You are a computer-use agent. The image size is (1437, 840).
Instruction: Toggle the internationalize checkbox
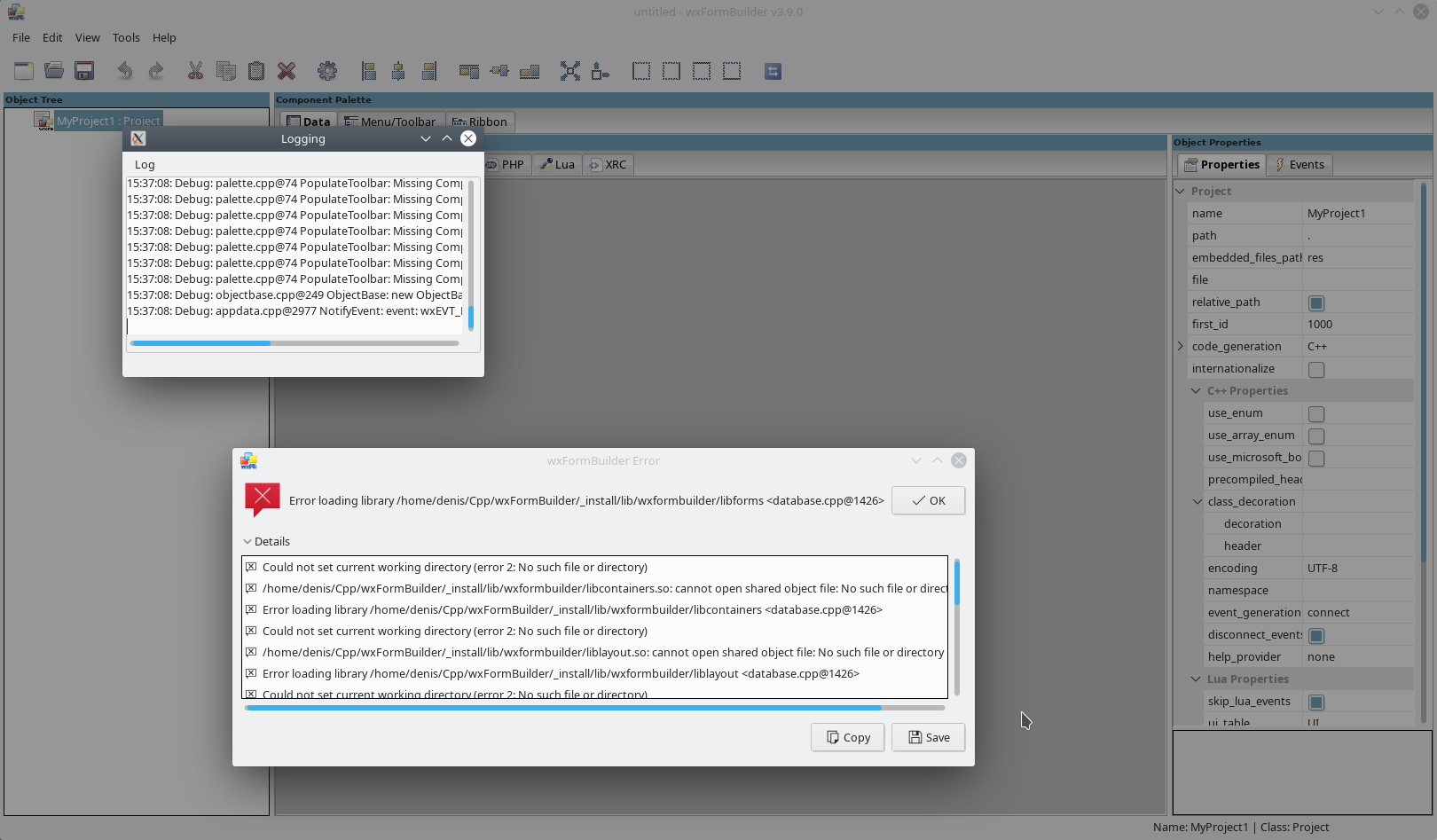[x=1316, y=369]
